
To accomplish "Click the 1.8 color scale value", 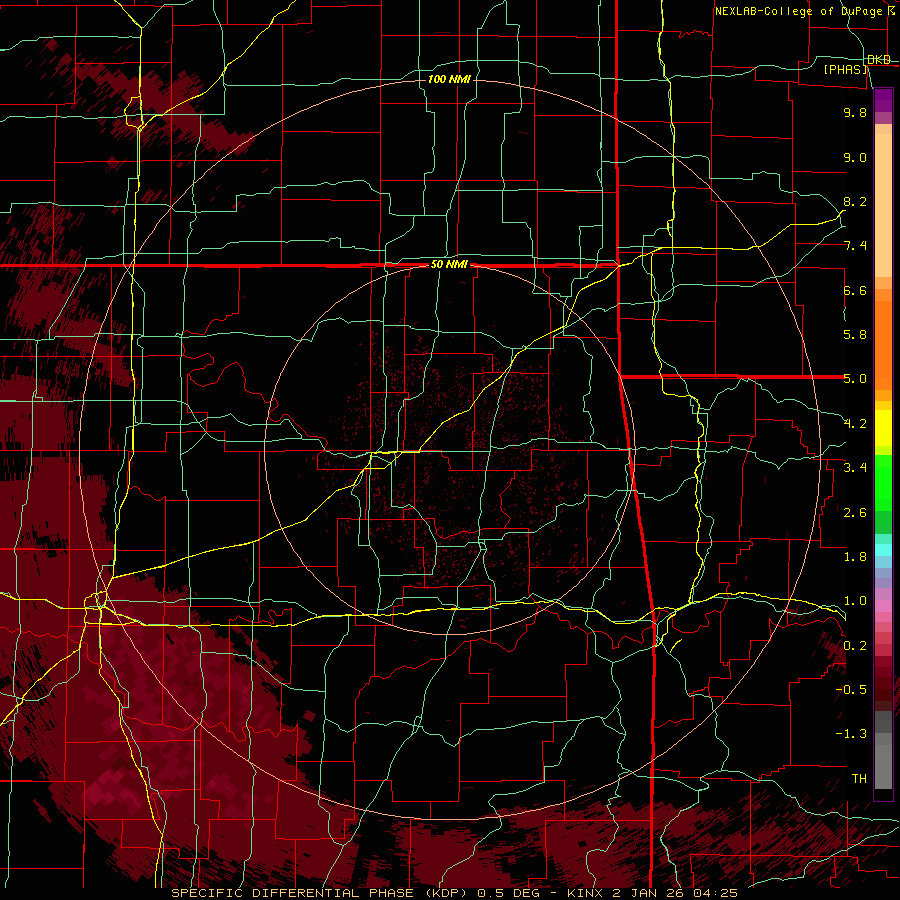I will tap(855, 557).
